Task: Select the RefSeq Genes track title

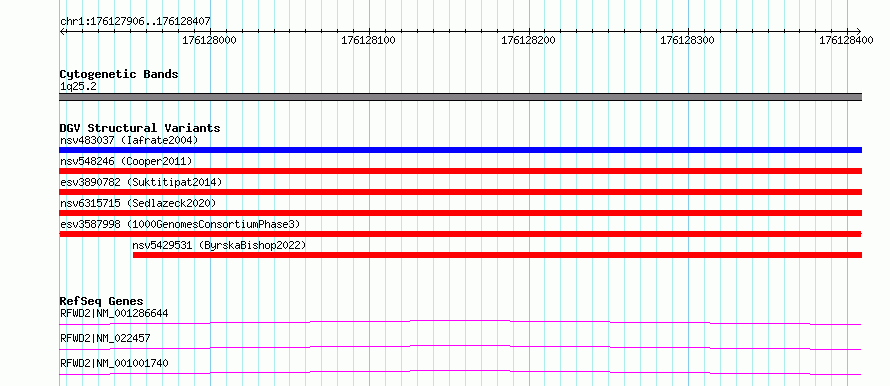Action: pos(102,301)
